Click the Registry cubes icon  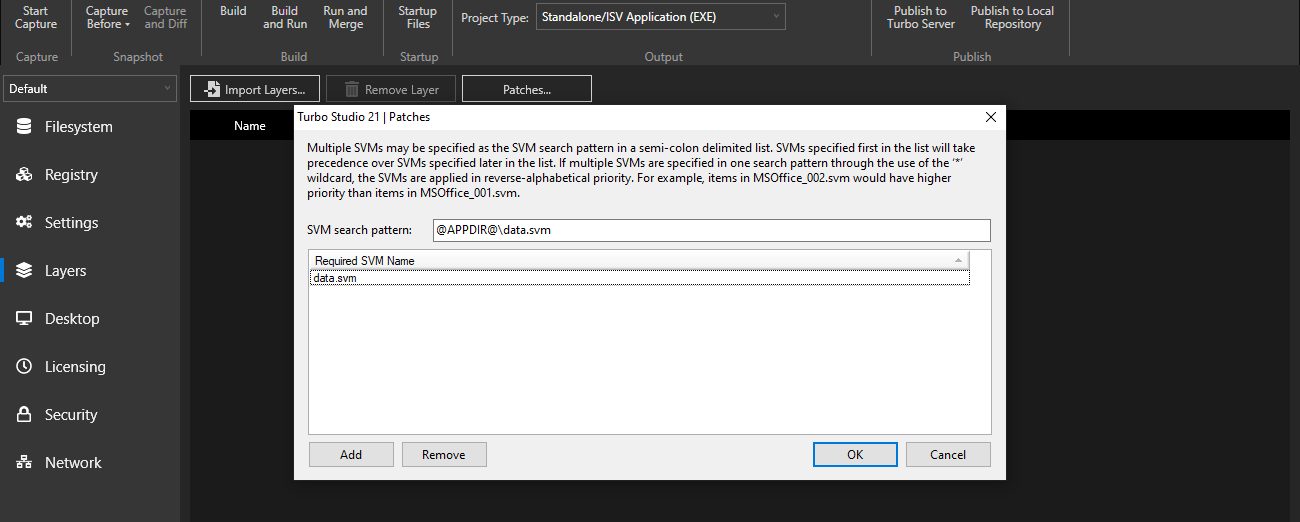(x=25, y=175)
